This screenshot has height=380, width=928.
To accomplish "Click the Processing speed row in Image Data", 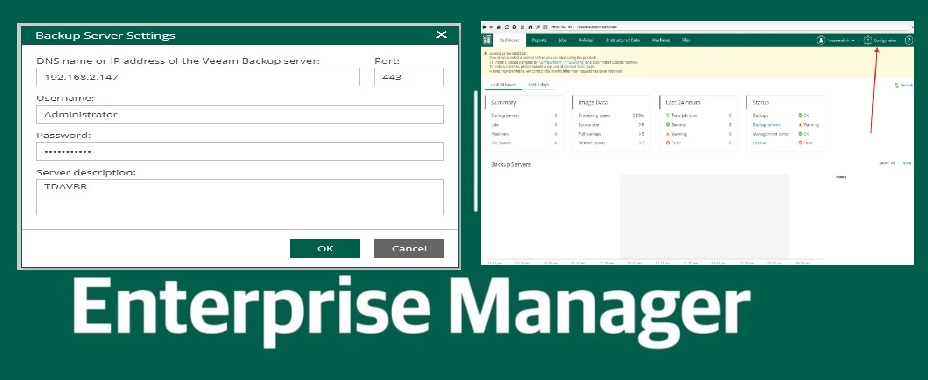I will pyautogui.click(x=611, y=115).
